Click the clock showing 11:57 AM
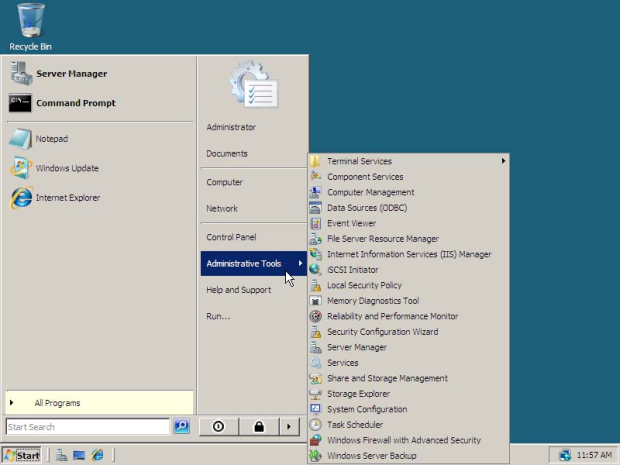The height and width of the screenshot is (465, 620). 594,455
